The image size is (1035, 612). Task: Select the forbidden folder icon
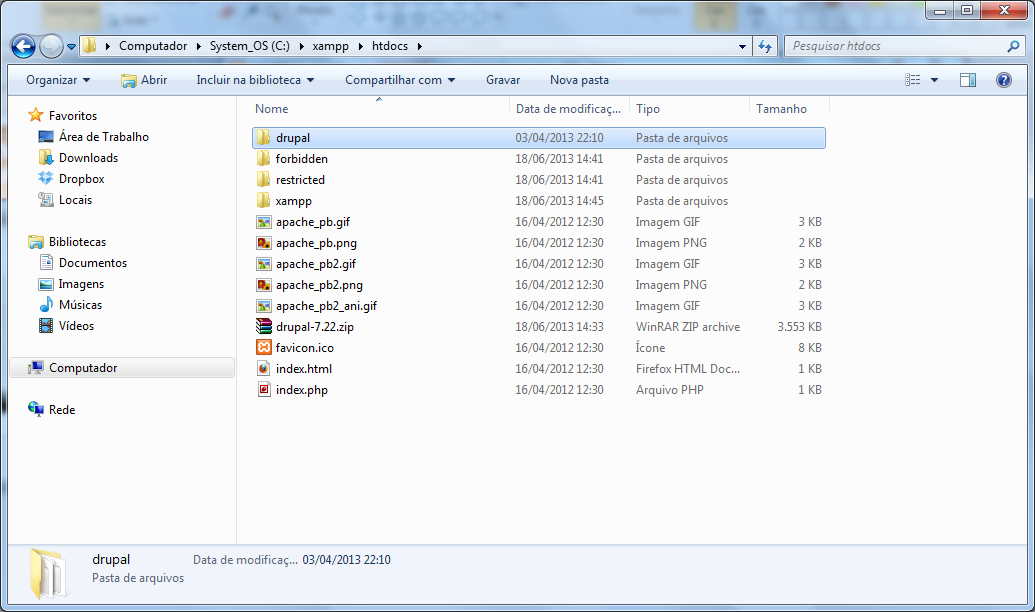(x=263, y=158)
